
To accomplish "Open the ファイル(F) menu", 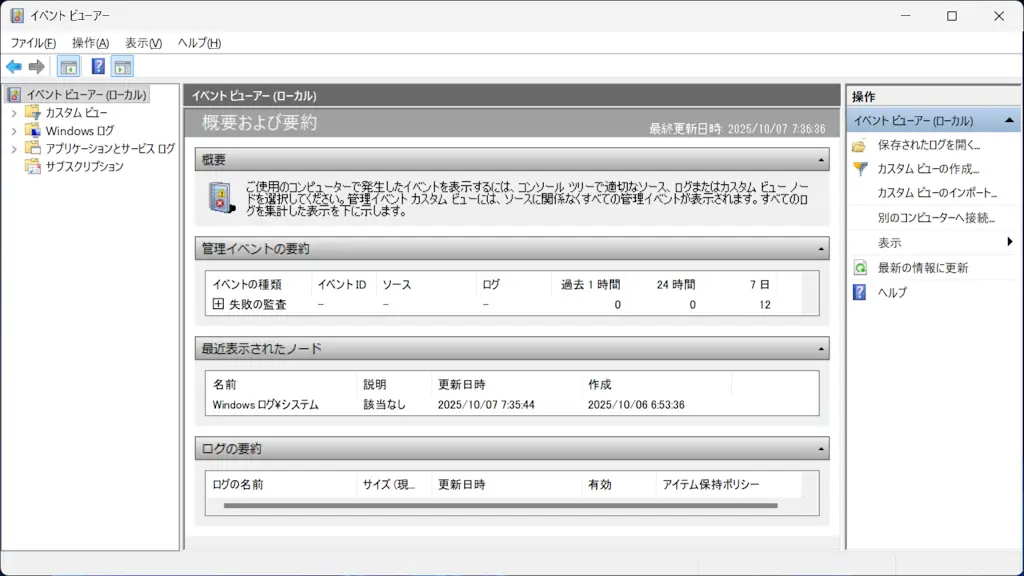I will click(33, 43).
